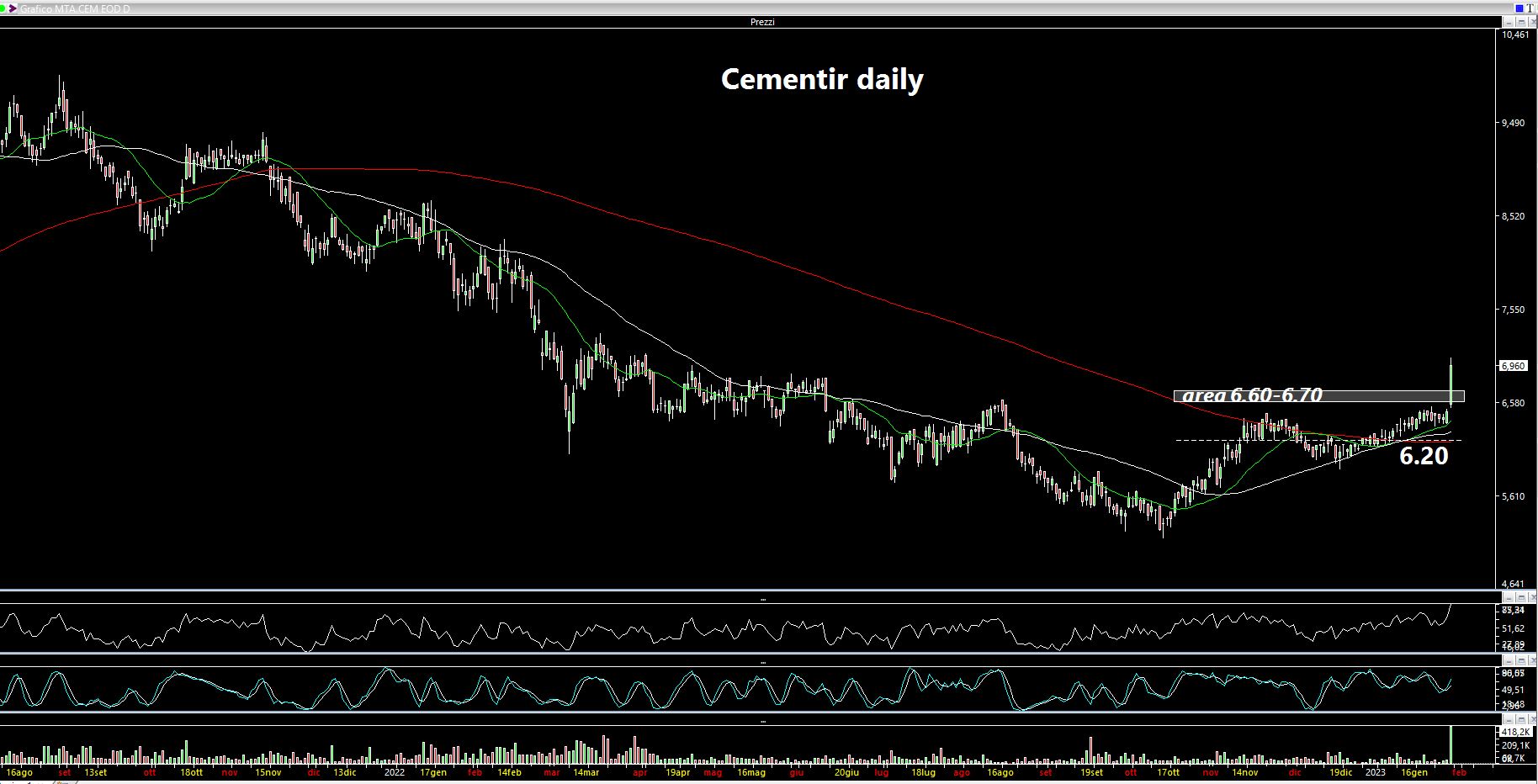Click the 16mag date label

point(751,772)
